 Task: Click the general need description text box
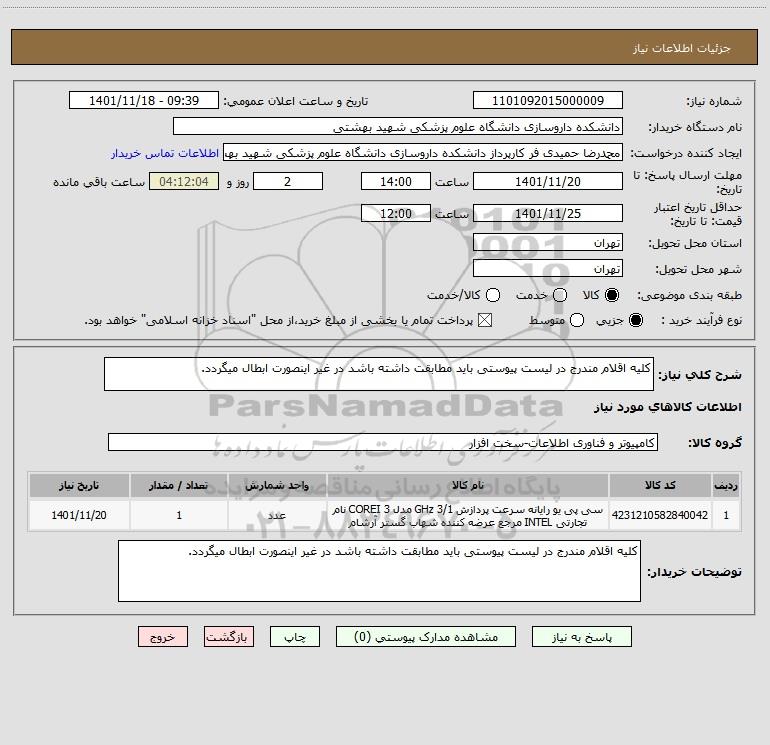[379, 374]
